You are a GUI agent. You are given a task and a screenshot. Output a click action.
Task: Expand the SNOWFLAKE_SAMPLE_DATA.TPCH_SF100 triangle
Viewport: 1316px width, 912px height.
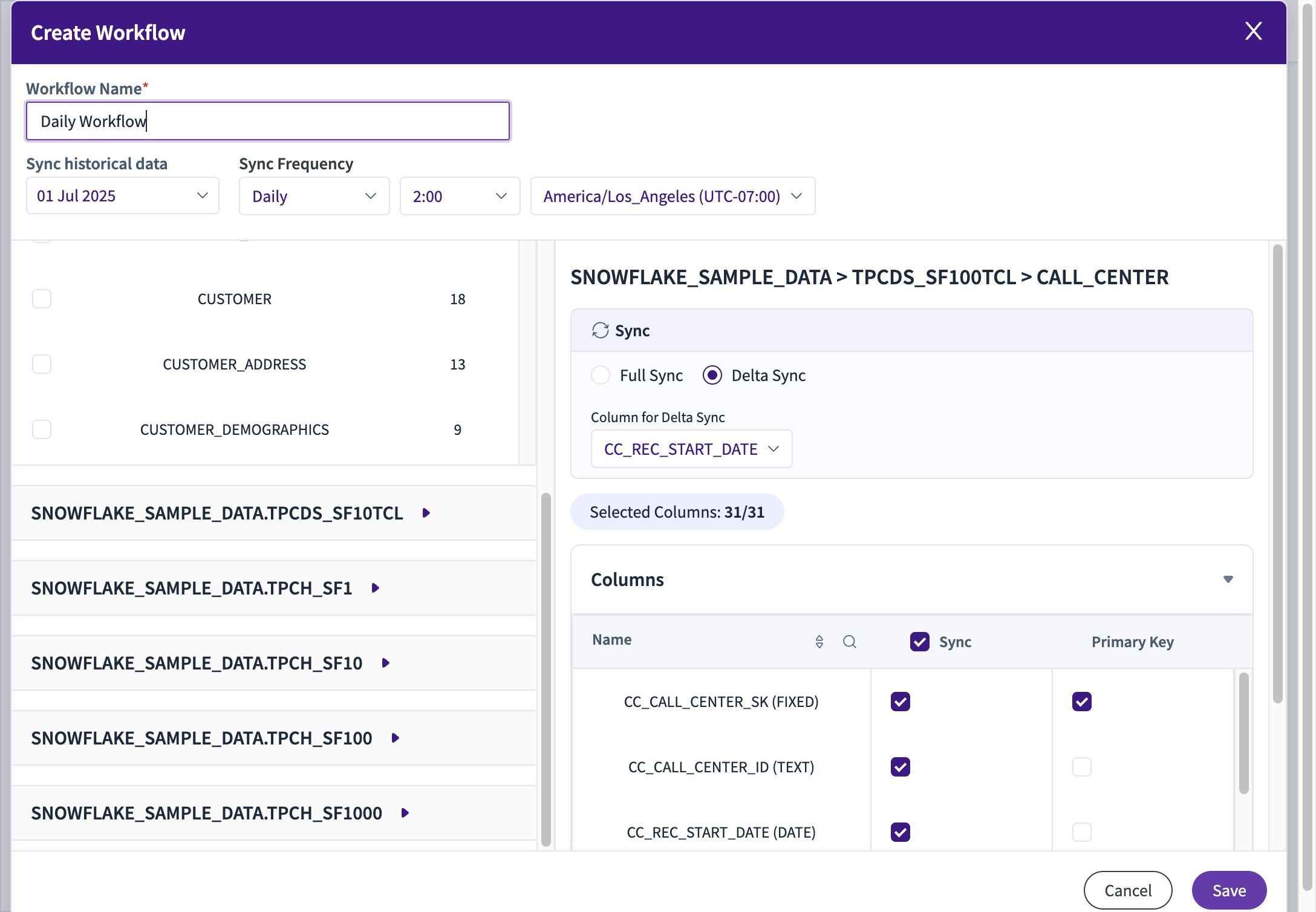coord(396,738)
